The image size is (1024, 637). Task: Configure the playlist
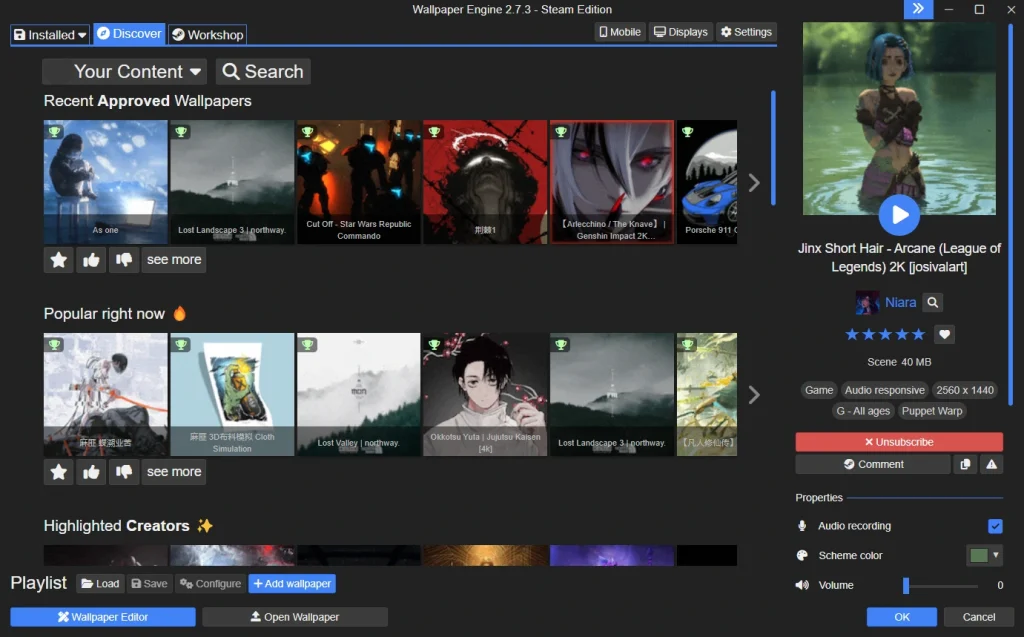tap(210, 583)
